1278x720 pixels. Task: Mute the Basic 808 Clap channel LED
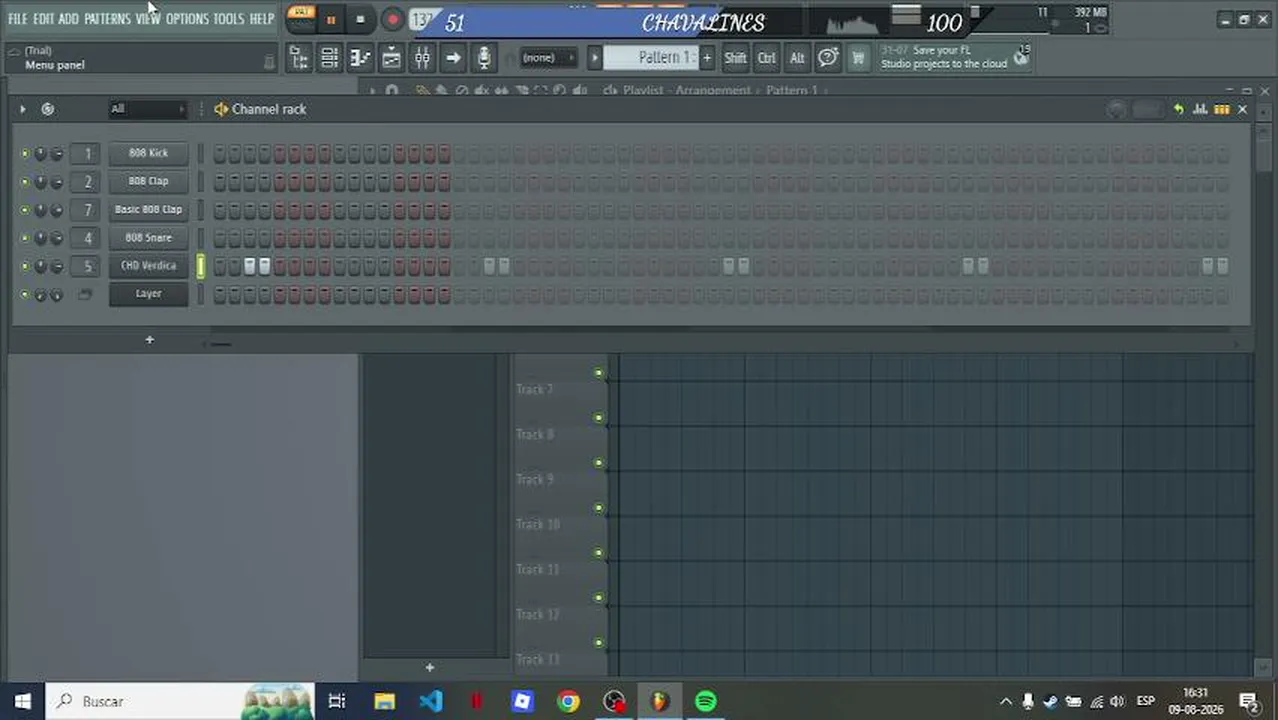point(25,209)
